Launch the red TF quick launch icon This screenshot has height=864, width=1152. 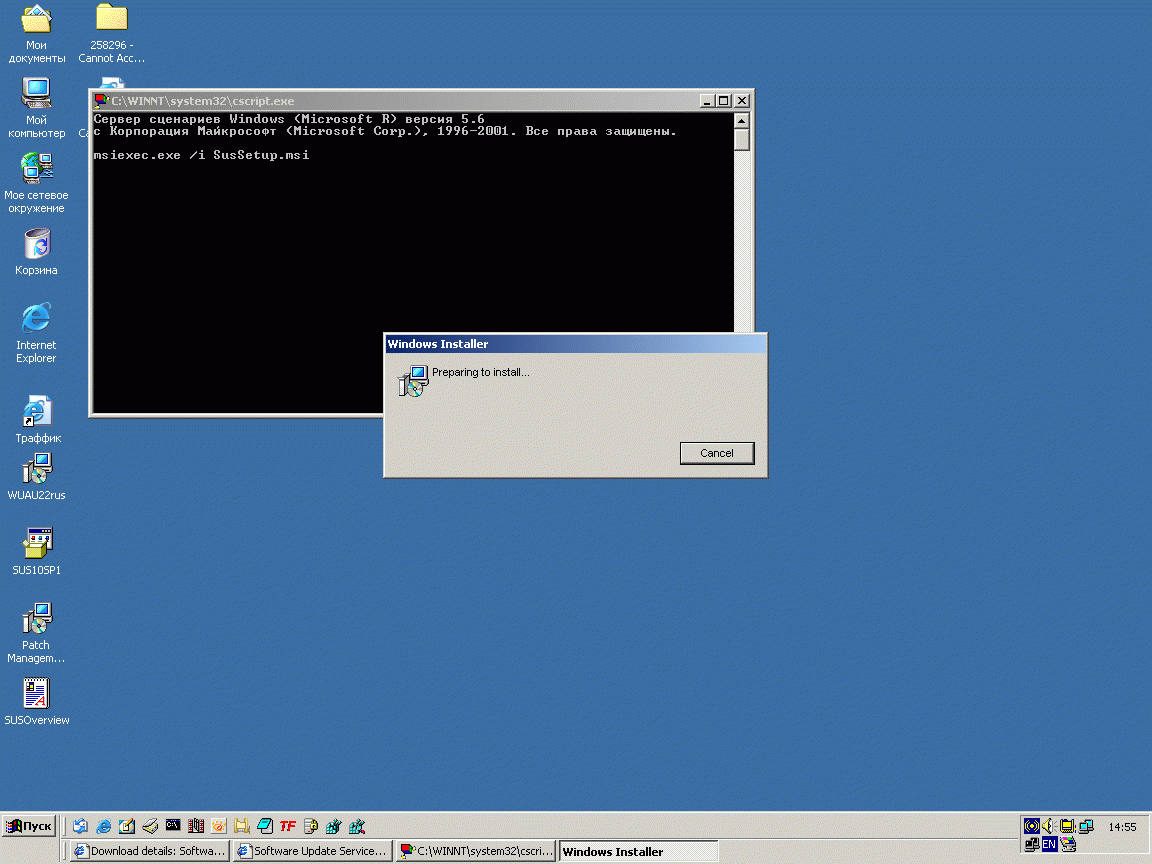288,826
